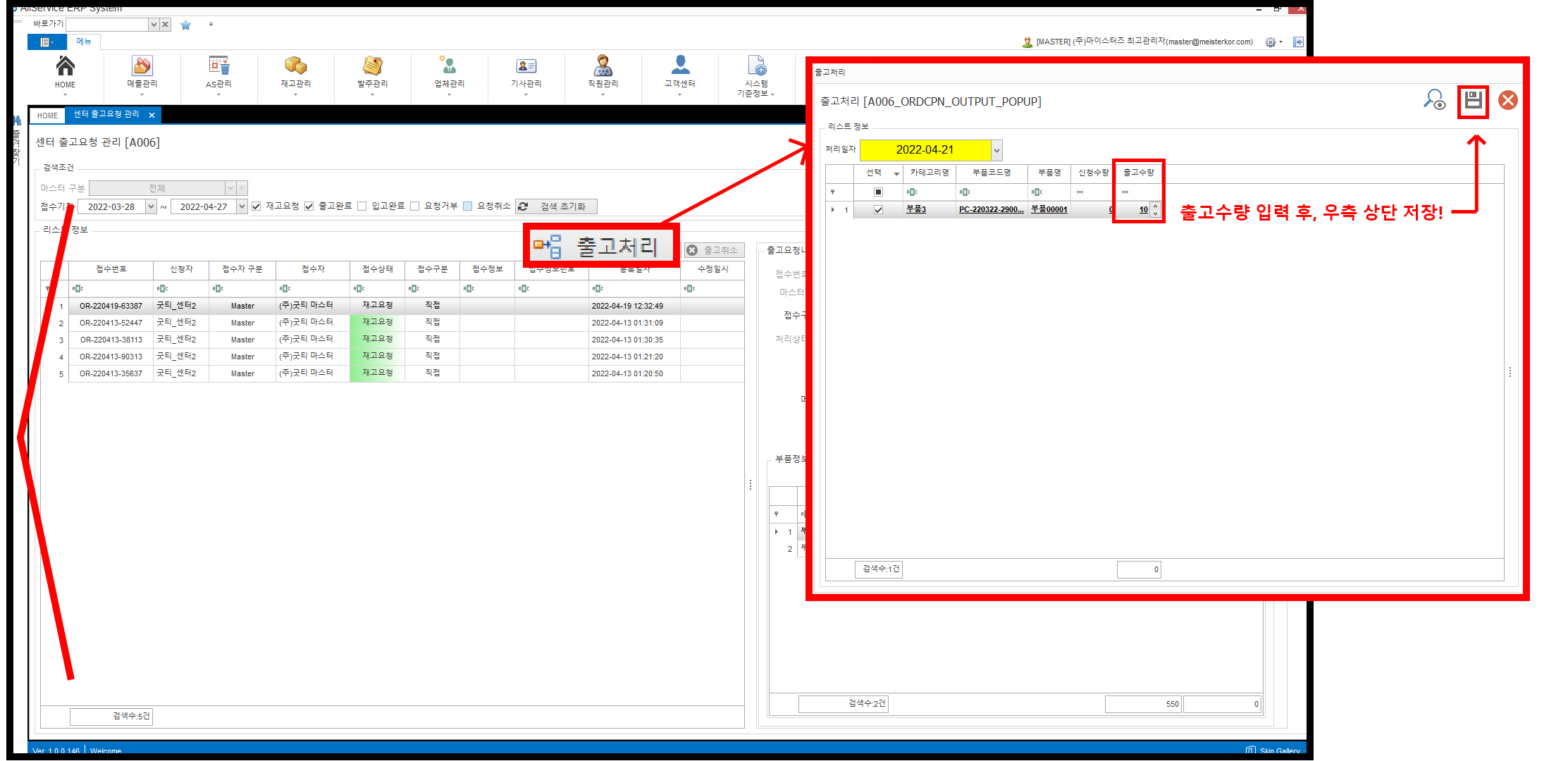This screenshot has height=761, width=1568.
Task: Open the start date 2022-03-28 dropdown
Action: [x=151, y=207]
